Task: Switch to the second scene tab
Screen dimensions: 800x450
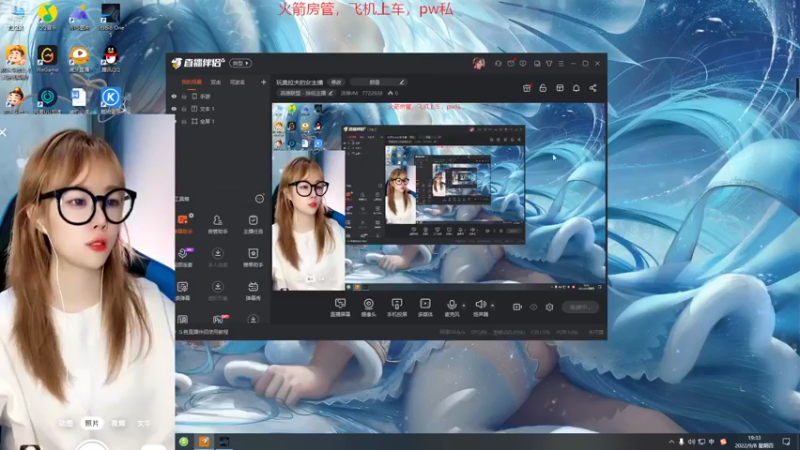Action: click(216, 82)
